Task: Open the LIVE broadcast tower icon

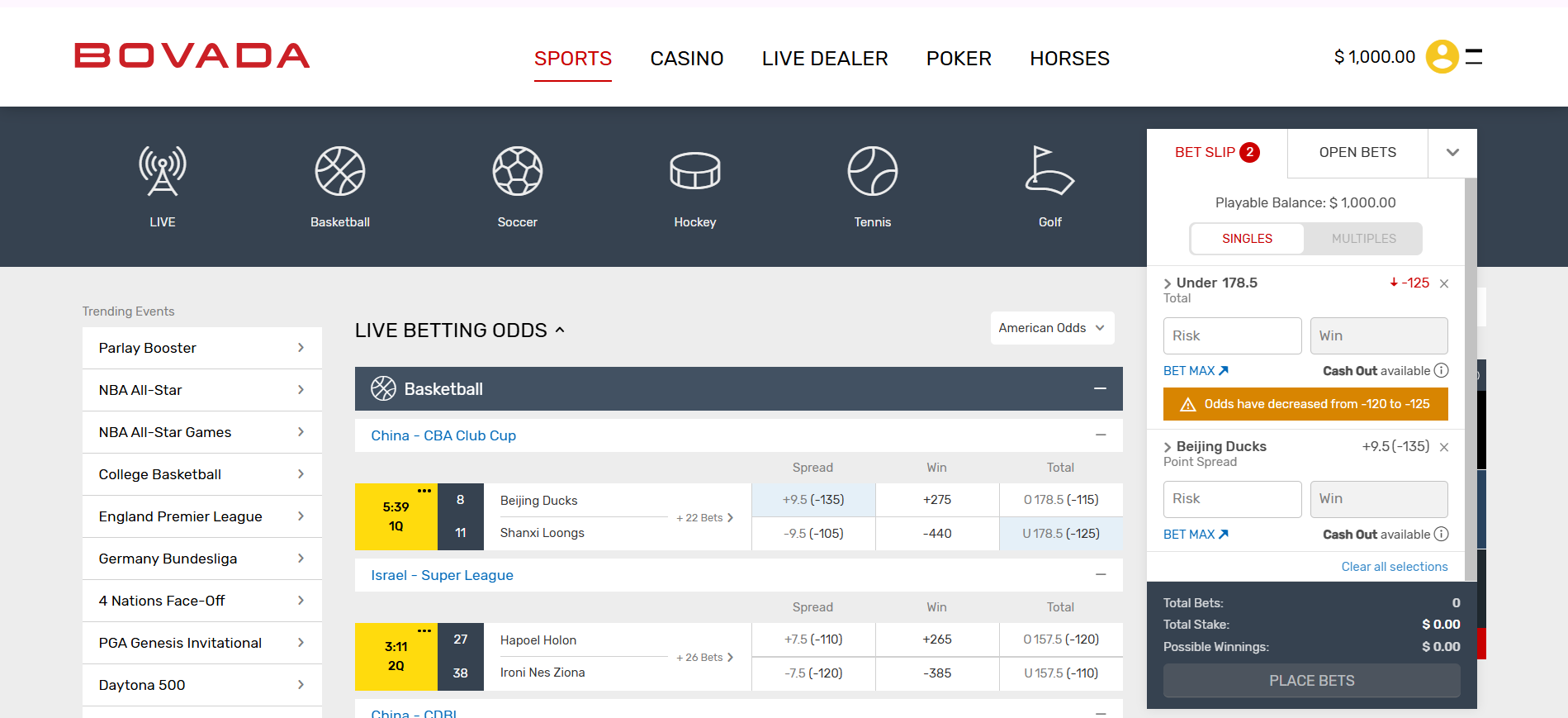Action: [x=163, y=171]
